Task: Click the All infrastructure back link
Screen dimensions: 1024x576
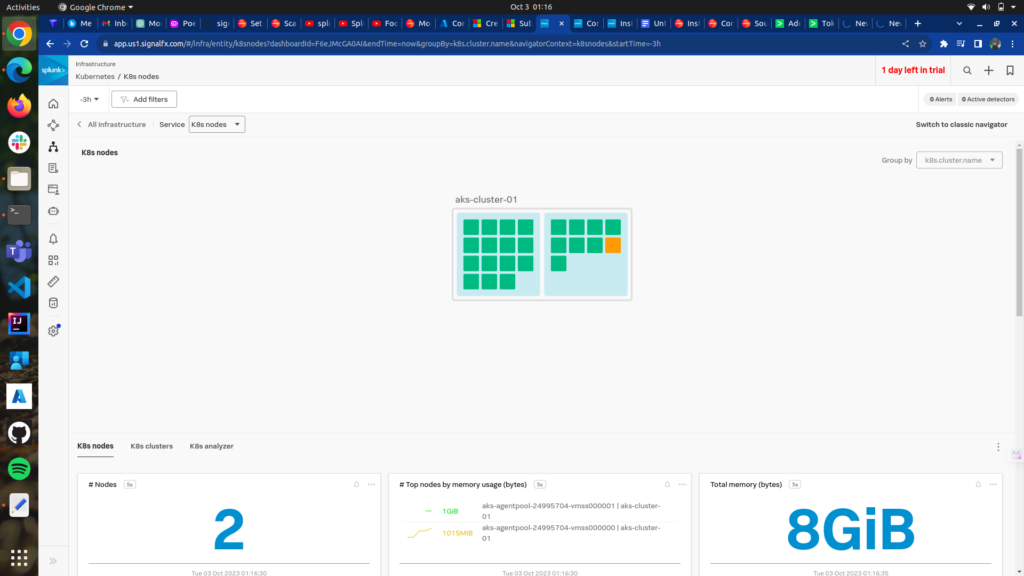Action: tap(112, 124)
